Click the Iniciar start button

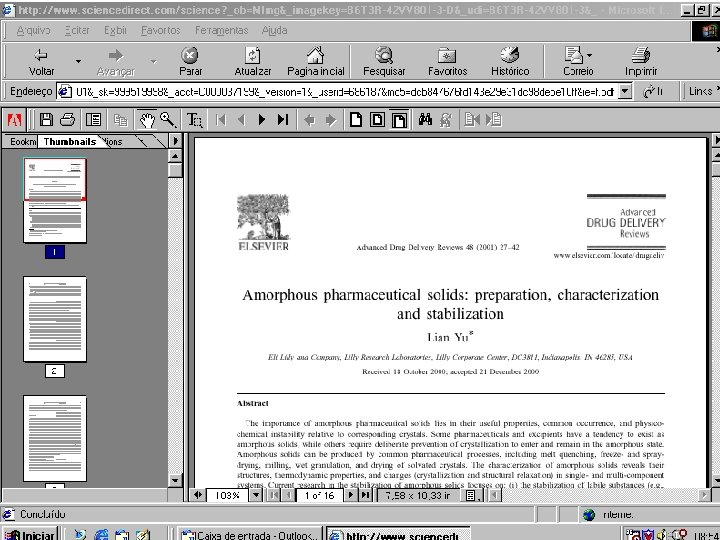click(30, 535)
